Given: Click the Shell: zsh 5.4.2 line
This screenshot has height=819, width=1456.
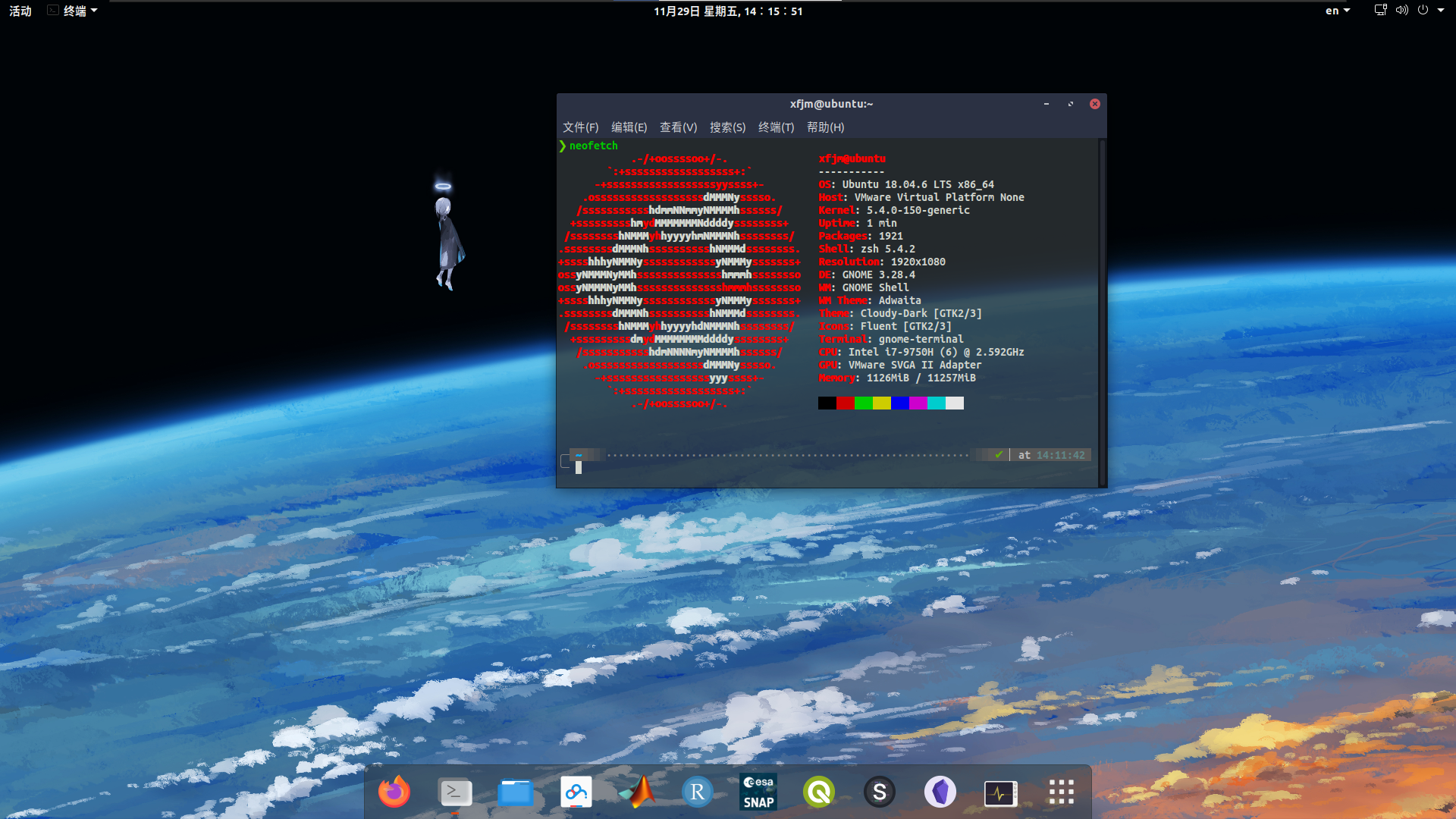Looking at the screenshot, I should tap(867, 249).
